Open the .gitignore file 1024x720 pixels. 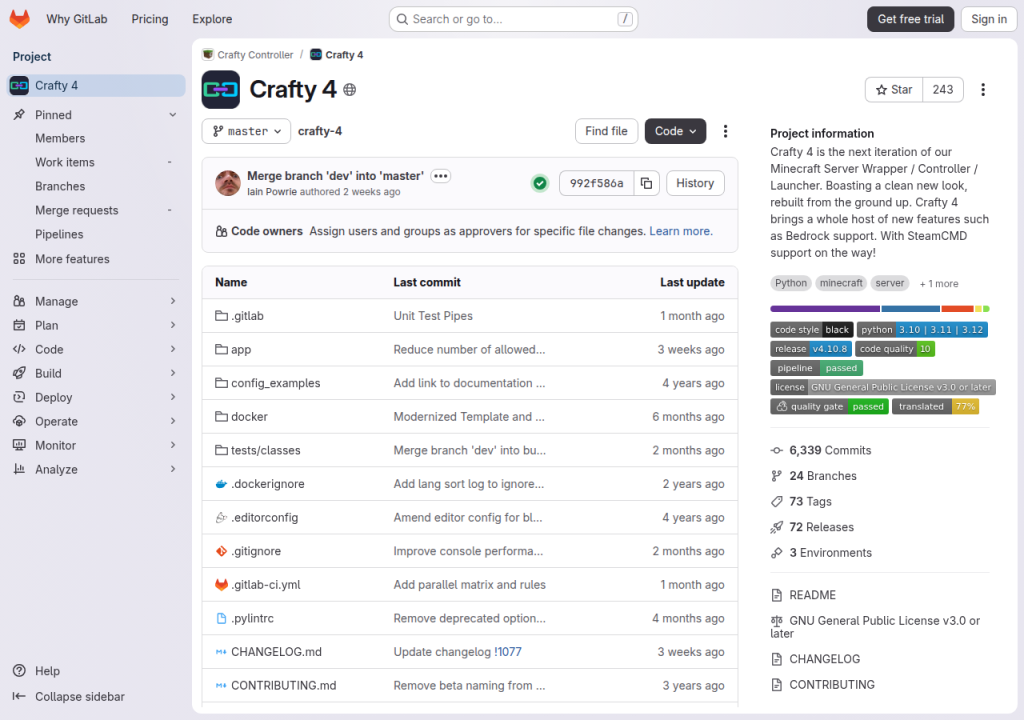click(x=256, y=551)
